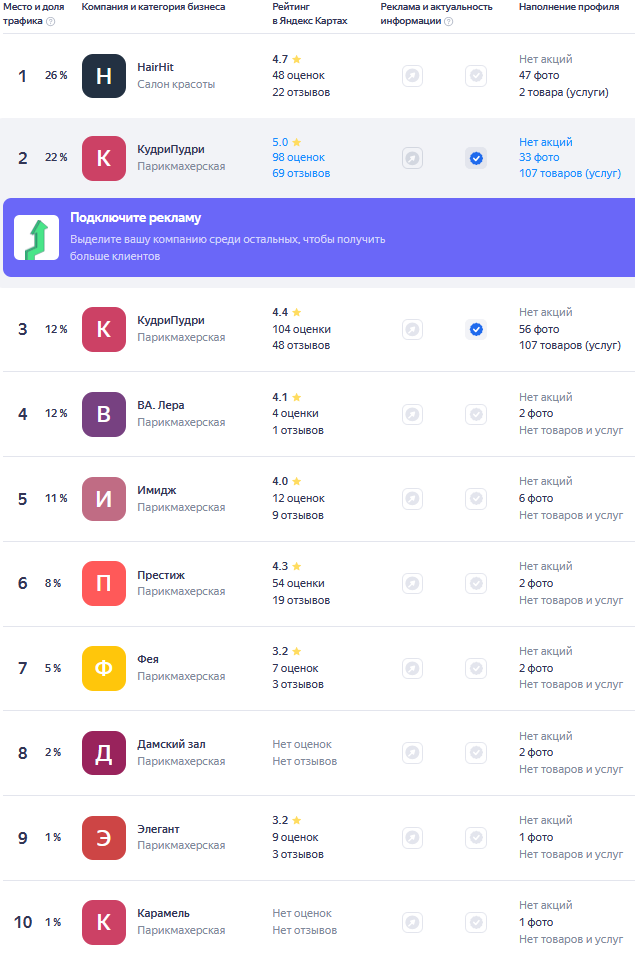Click the yellow Ф avatar of Фея
Screen dimensions: 635x960
click(103, 668)
